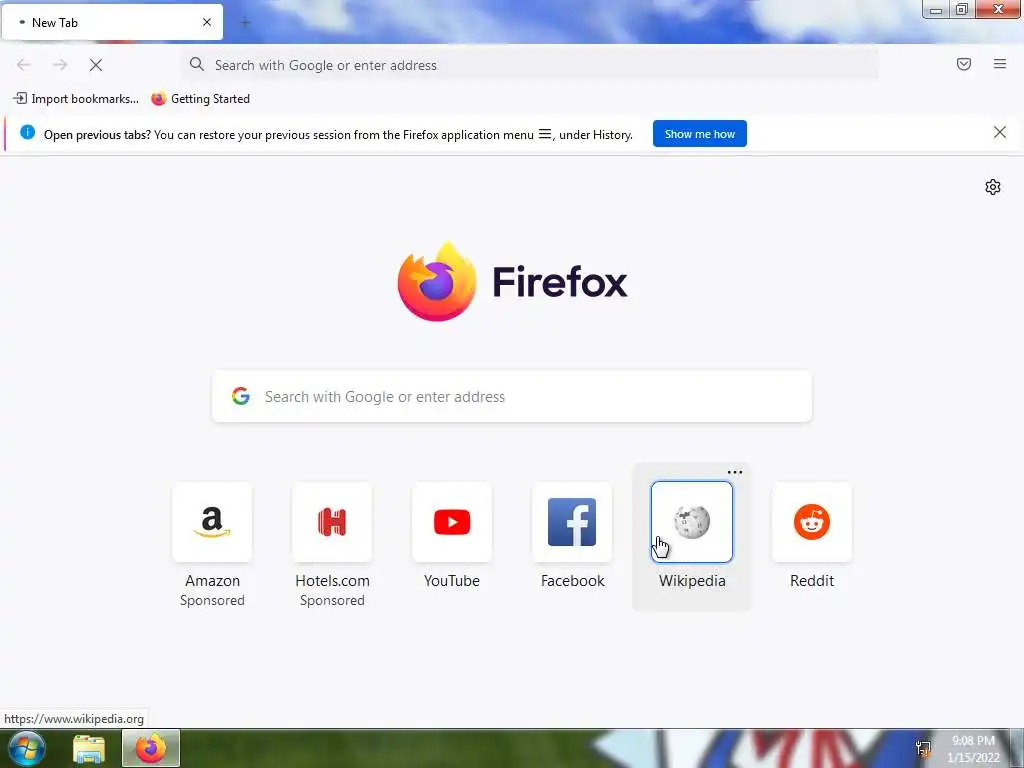Open the Amazon sponsored shortcut tile
1024x768 pixels.
click(212, 522)
